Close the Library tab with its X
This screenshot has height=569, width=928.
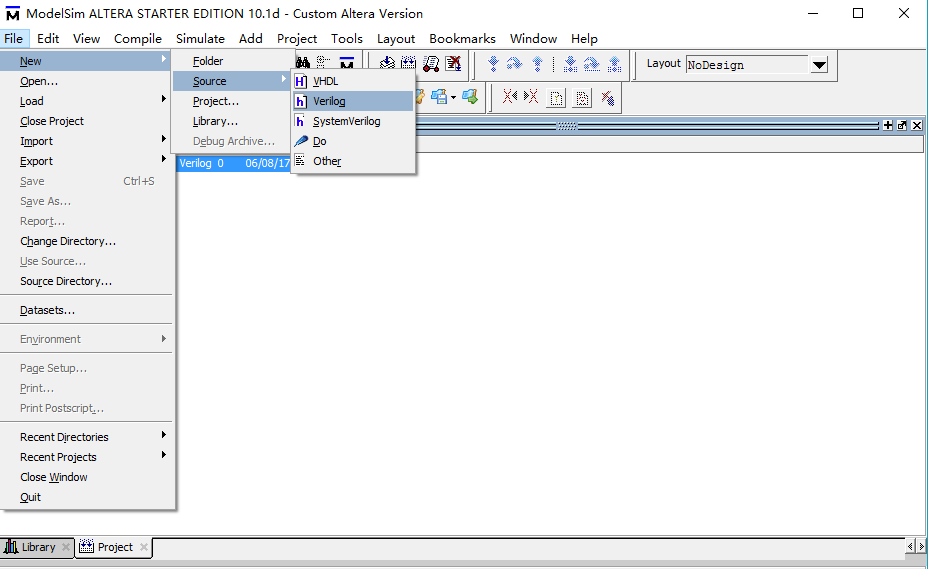(x=66, y=547)
